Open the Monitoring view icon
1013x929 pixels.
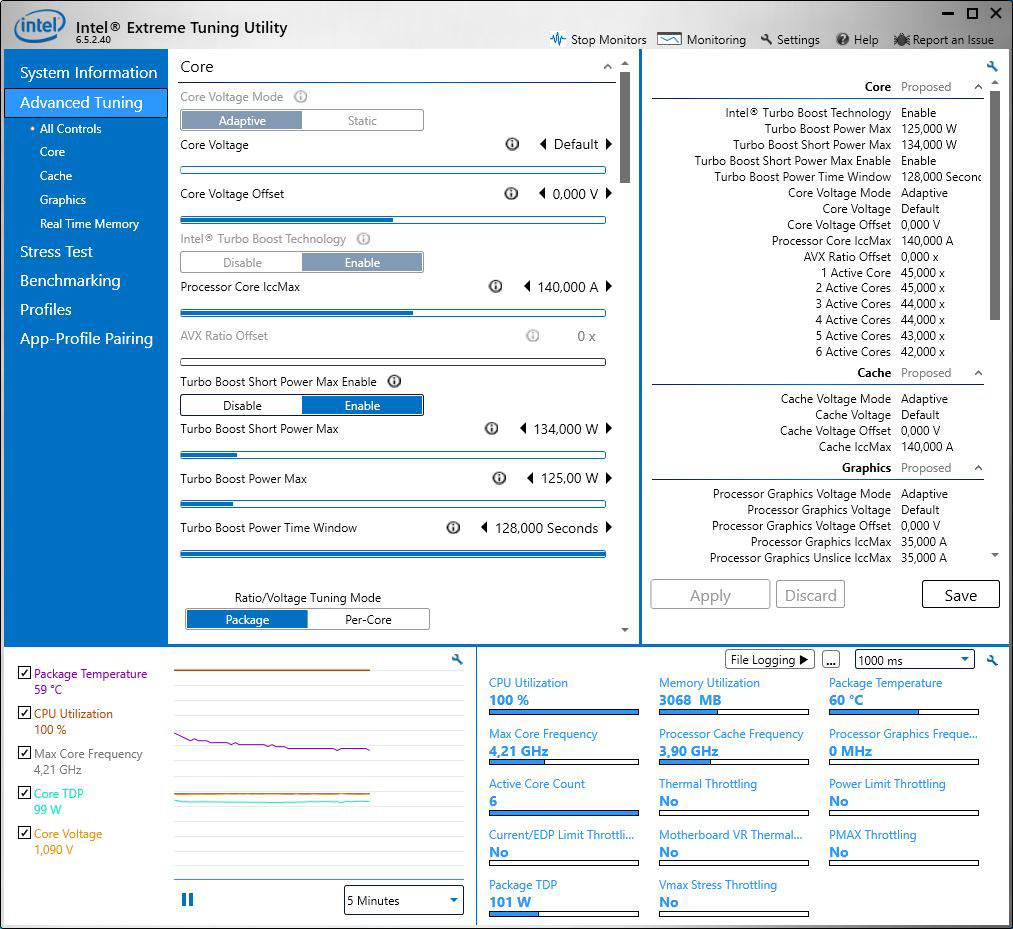[x=670, y=40]
